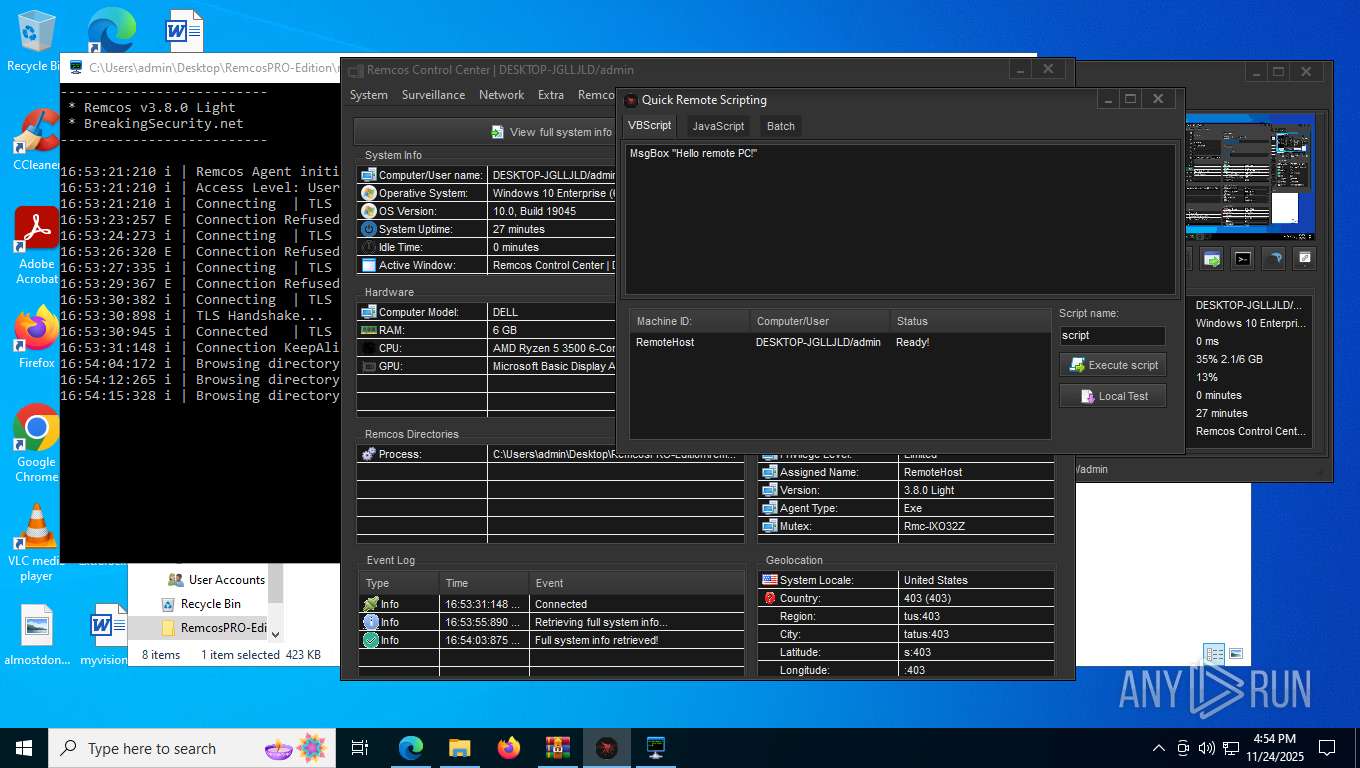Screen dimensions: 1360x768
Task: Click the Local Test button
Action: pos(1113,396)
